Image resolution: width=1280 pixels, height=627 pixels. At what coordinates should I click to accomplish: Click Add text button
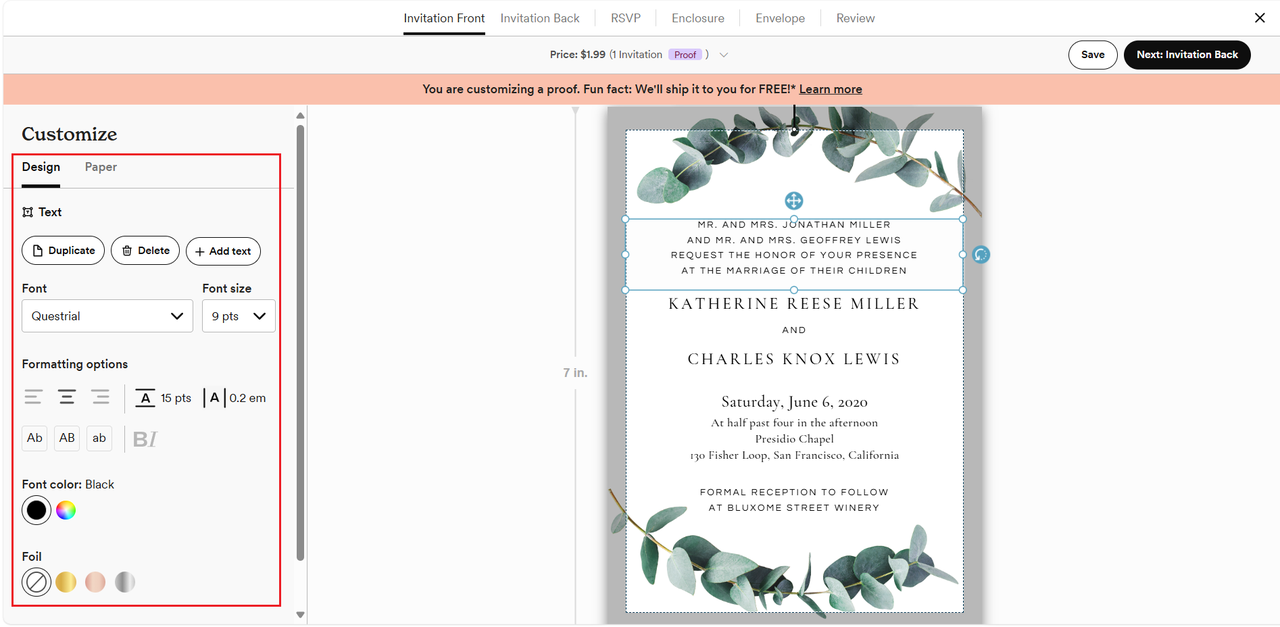tap(223, 251)
